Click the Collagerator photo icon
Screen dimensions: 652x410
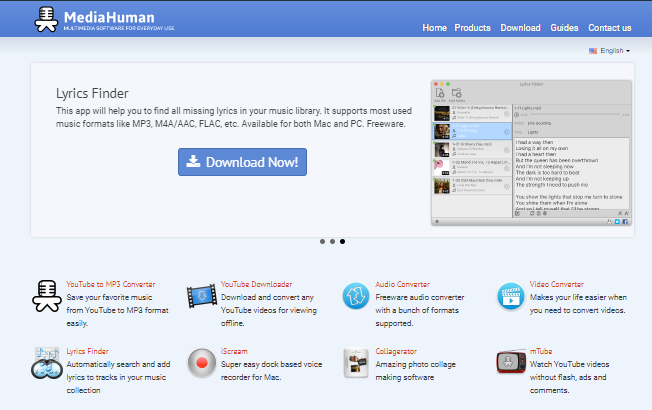pos(356,363)
